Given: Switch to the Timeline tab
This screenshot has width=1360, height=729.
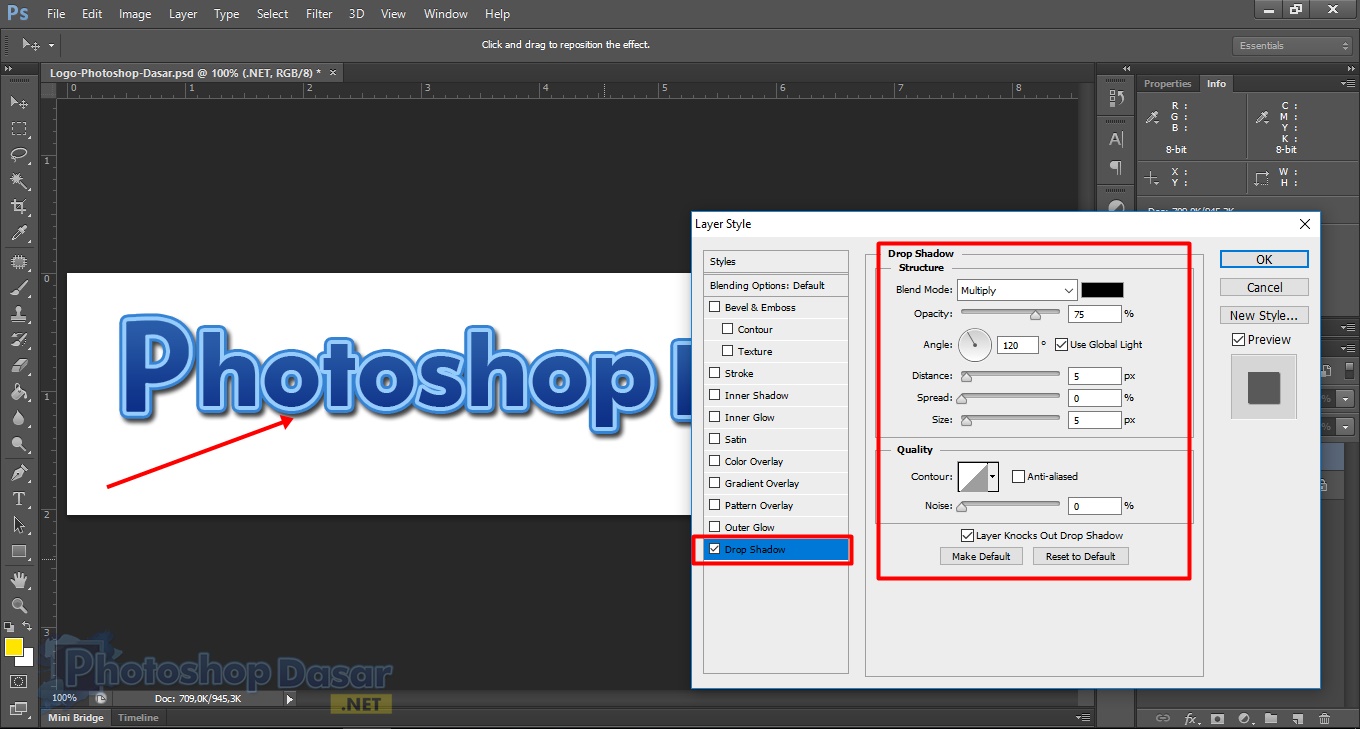Looking at the screenshot, I should 138,718.
